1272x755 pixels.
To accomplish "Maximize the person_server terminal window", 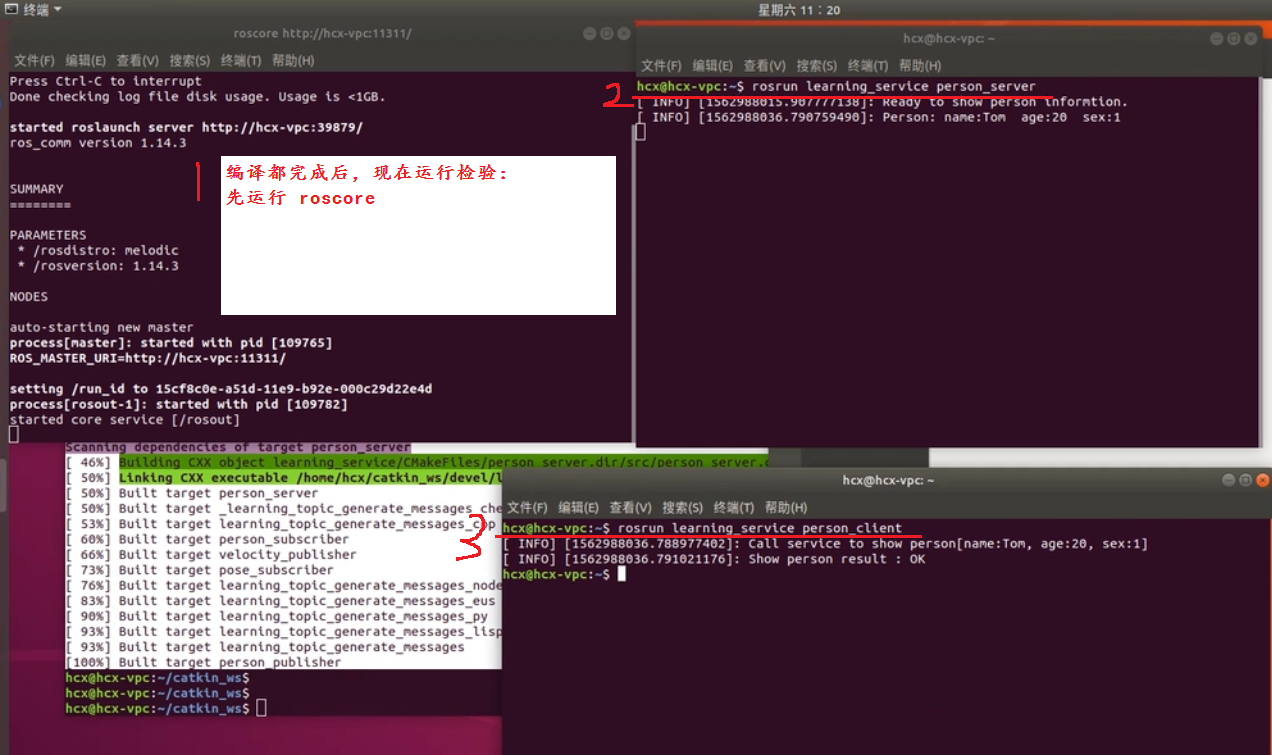I will click(1233, 39).
